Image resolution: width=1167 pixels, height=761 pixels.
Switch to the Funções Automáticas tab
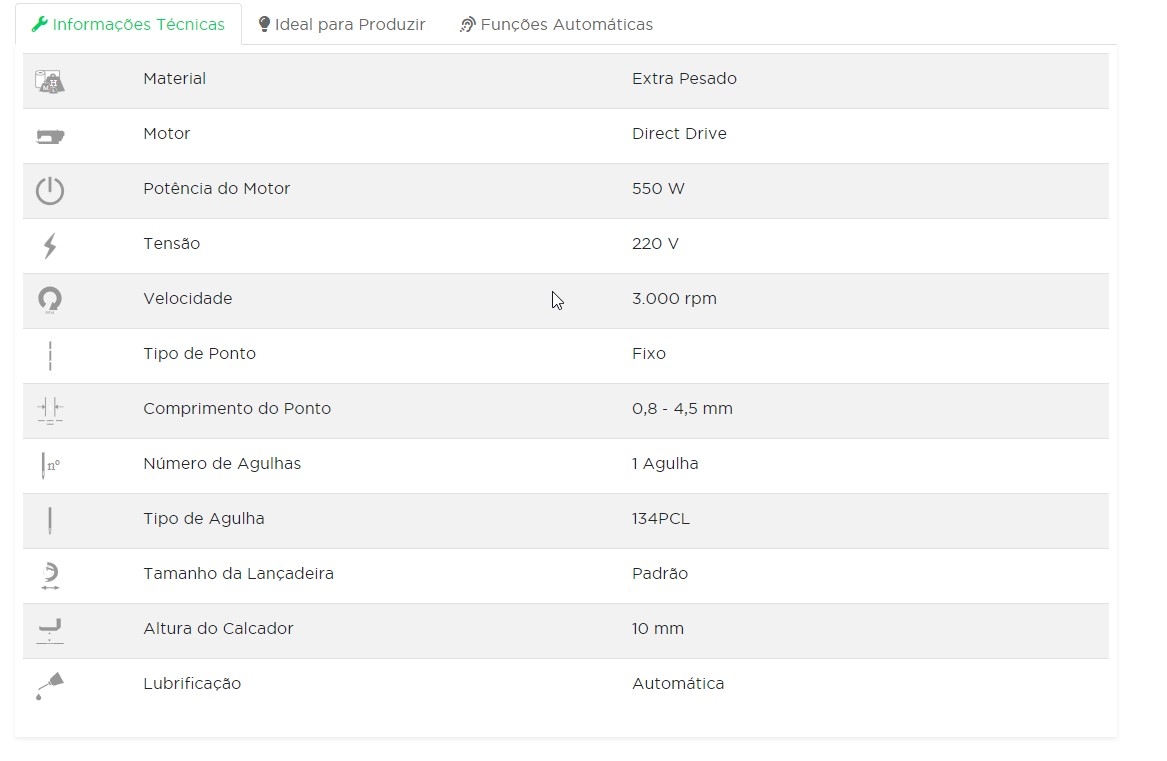pos(557,24)
